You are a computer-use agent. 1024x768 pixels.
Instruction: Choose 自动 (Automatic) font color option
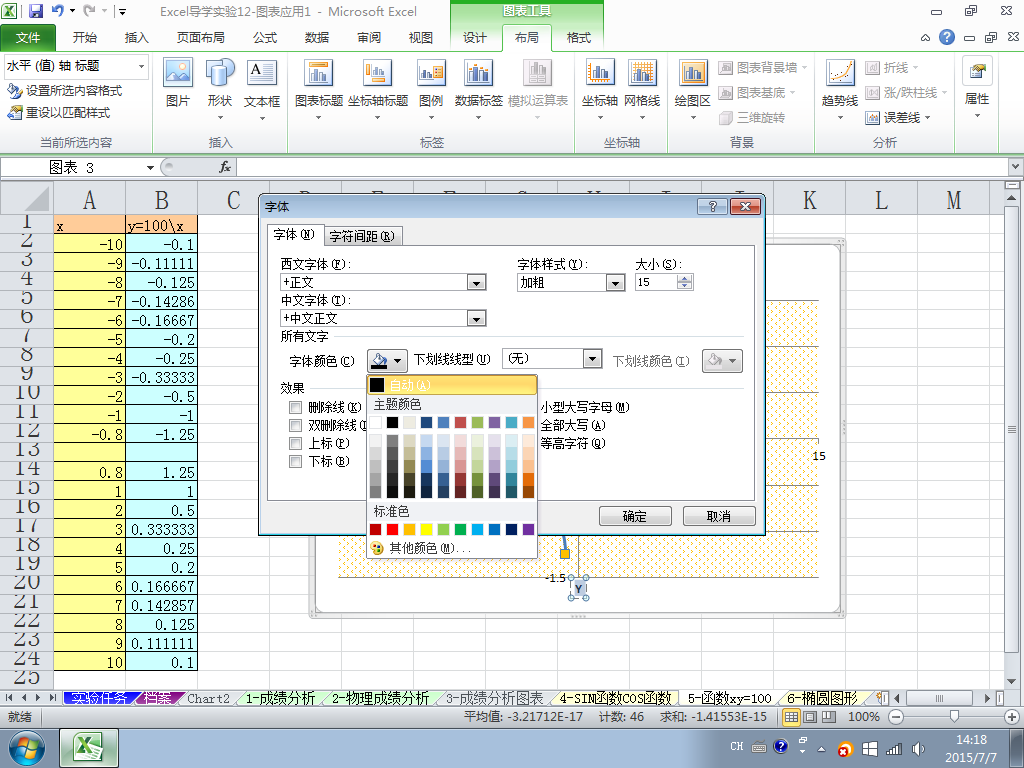(452, 385)
